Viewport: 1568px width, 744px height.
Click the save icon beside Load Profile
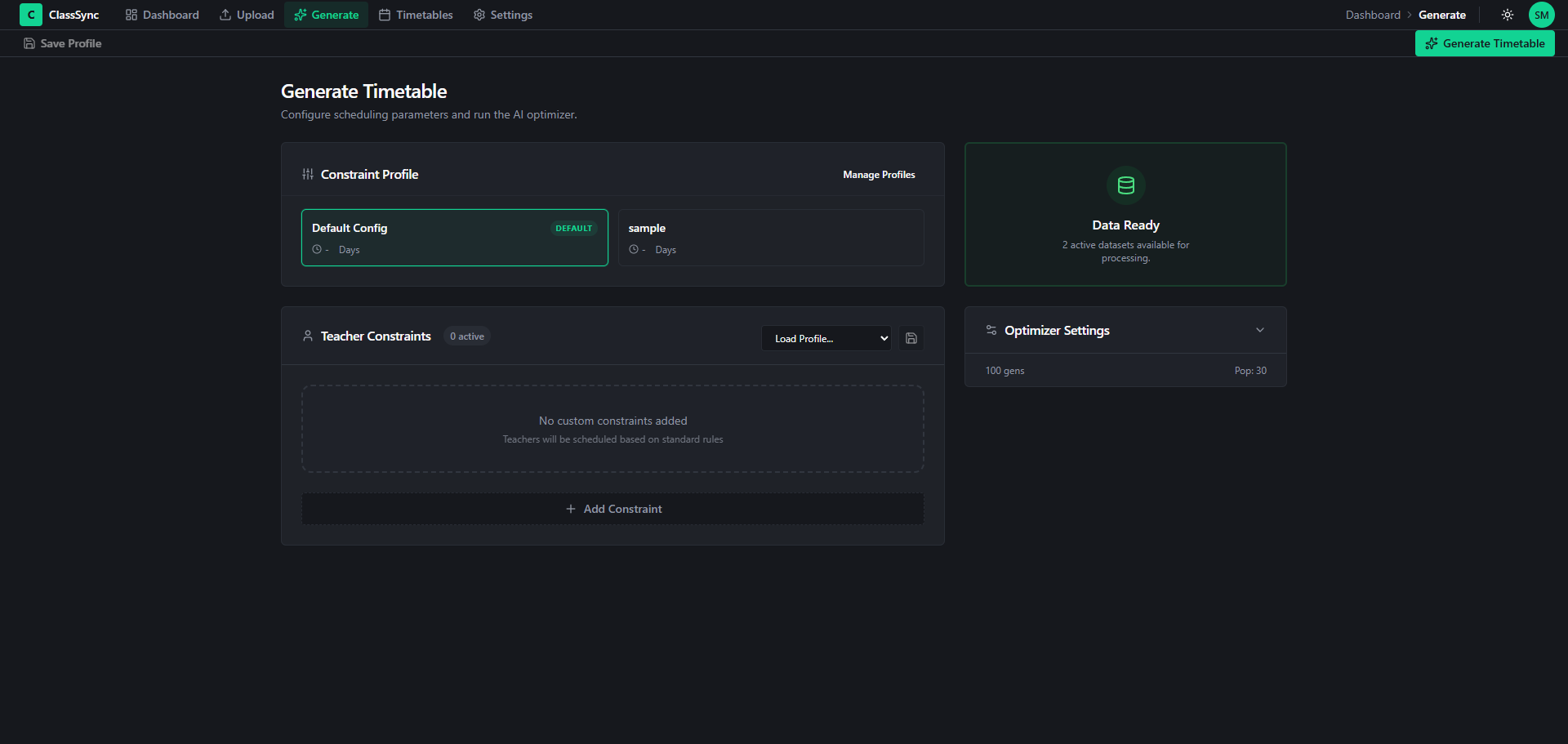coord(911,338)
